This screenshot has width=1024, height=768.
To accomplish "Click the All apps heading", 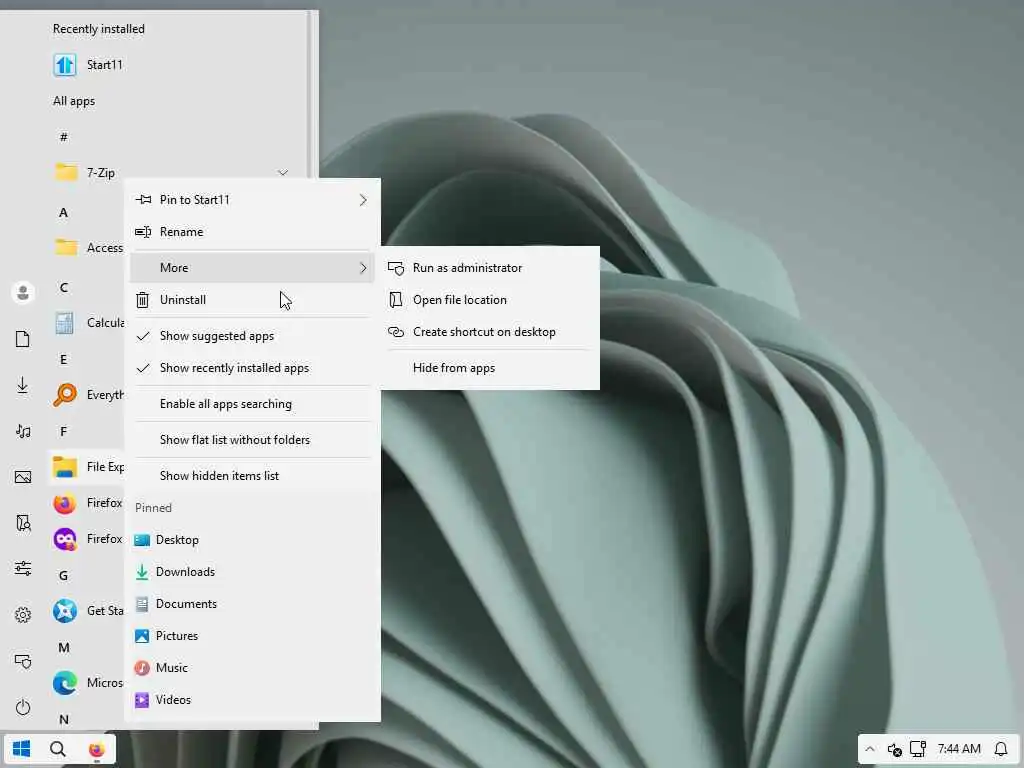I will tap(74, 101).
